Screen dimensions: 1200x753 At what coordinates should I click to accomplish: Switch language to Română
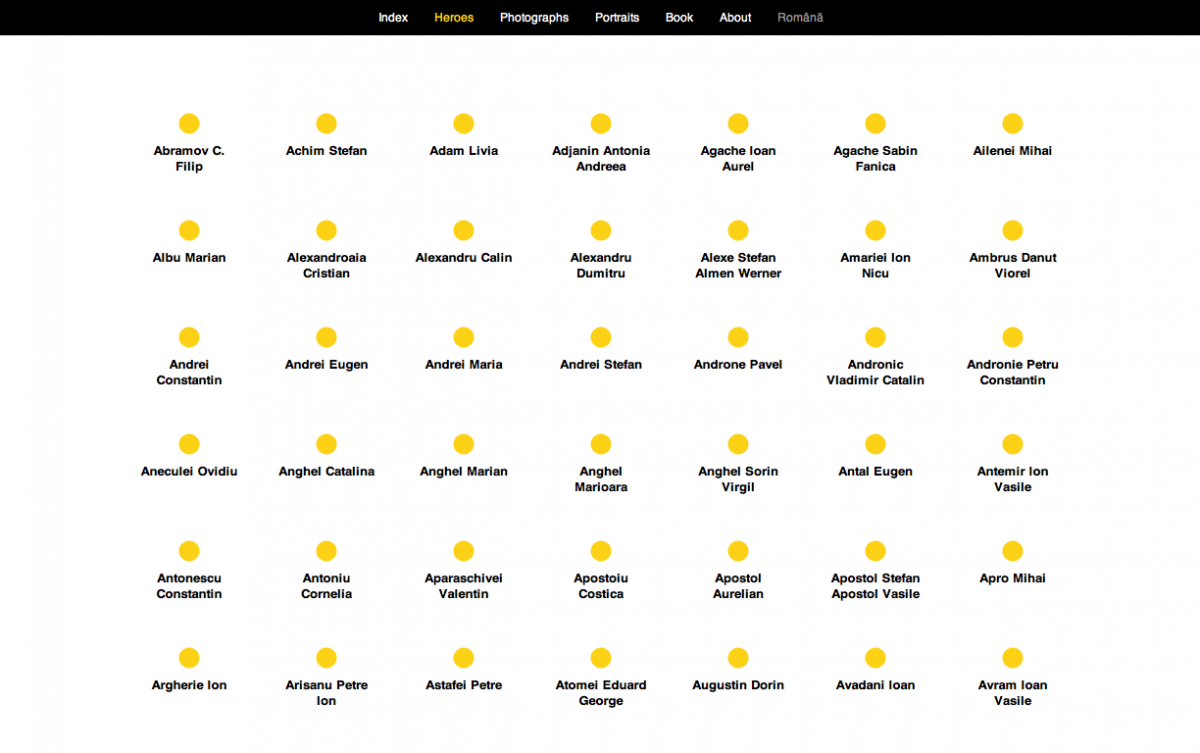point(800,17)
